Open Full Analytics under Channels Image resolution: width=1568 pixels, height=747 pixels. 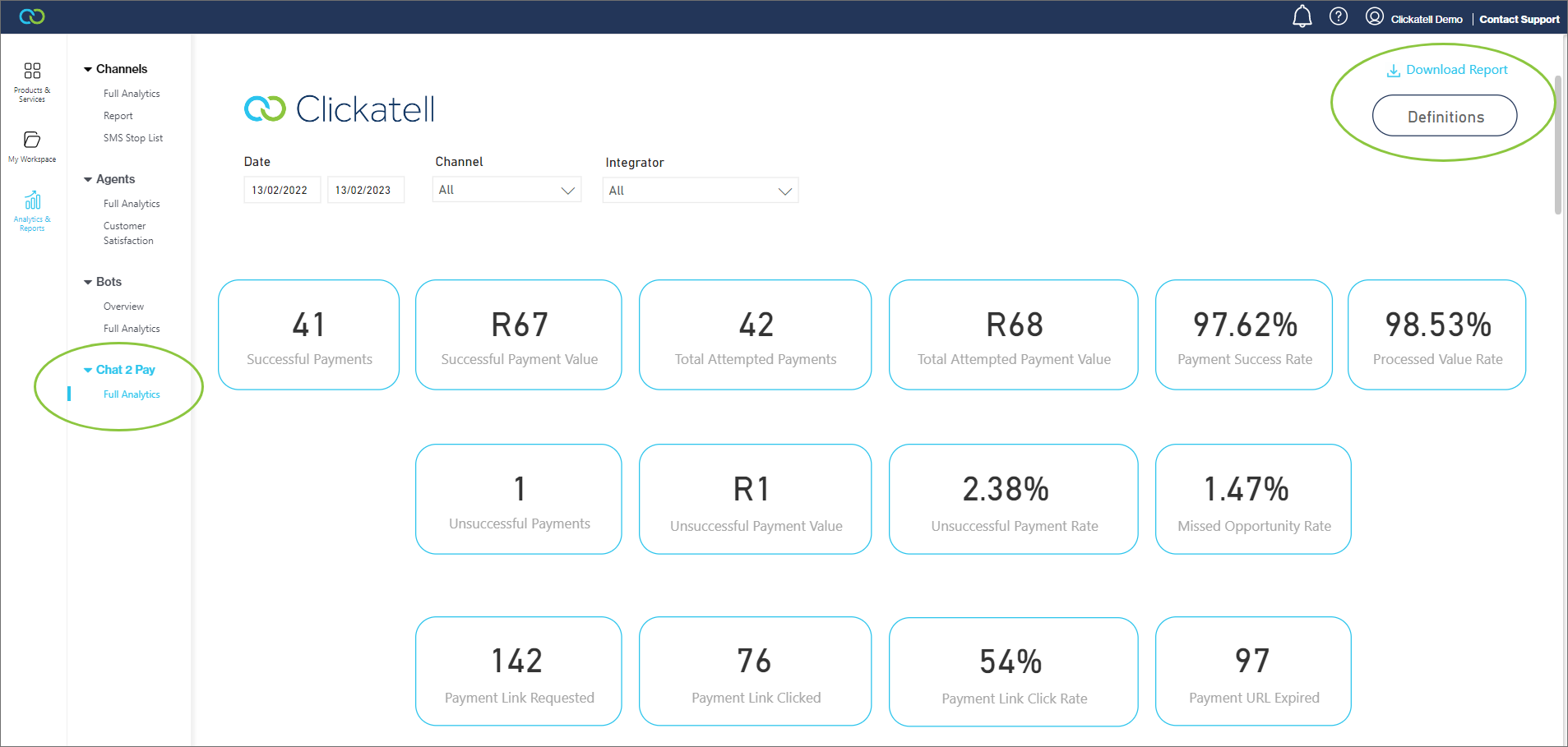[132, 94]
